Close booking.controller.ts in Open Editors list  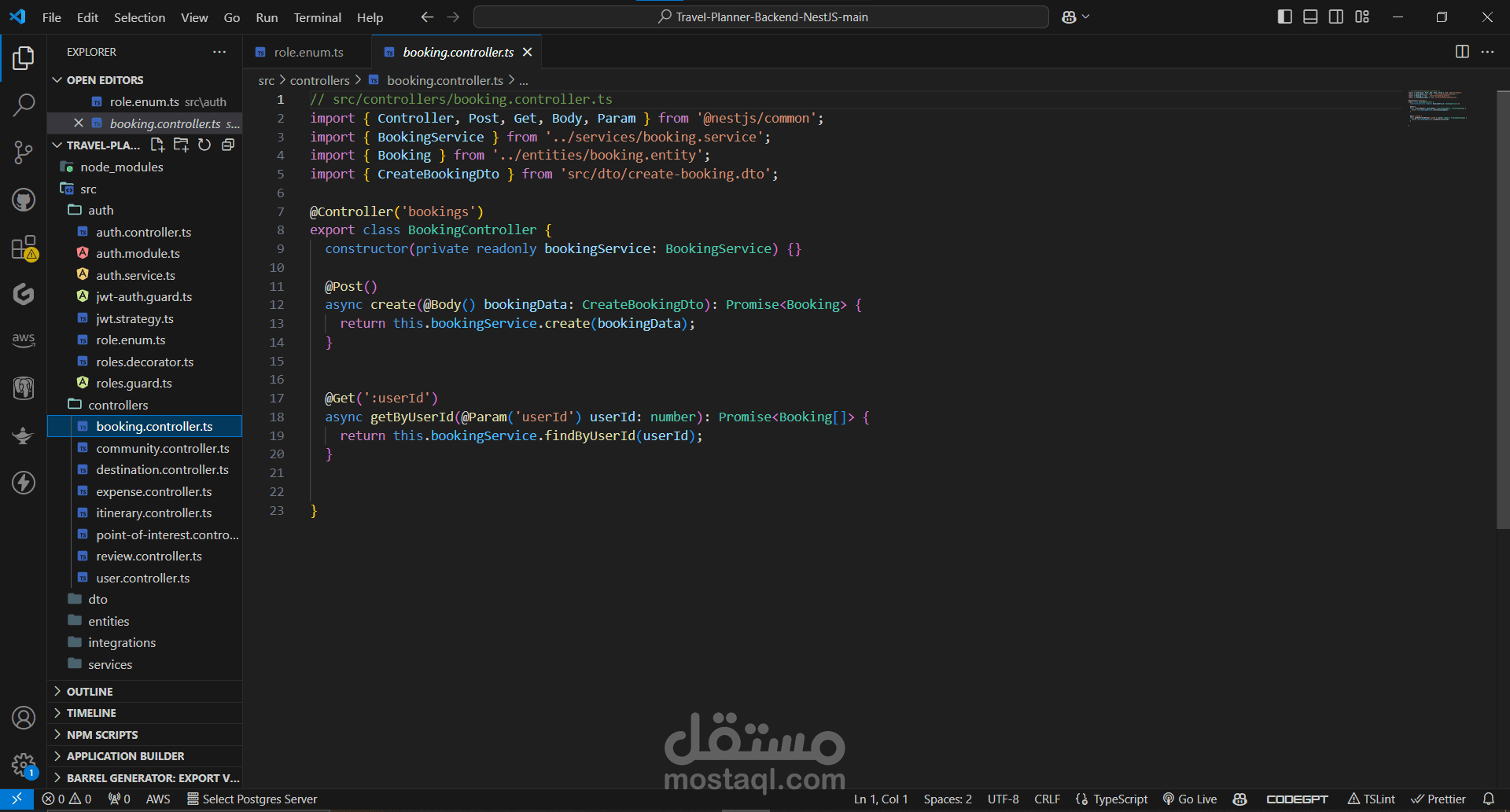tap(78, 123)
